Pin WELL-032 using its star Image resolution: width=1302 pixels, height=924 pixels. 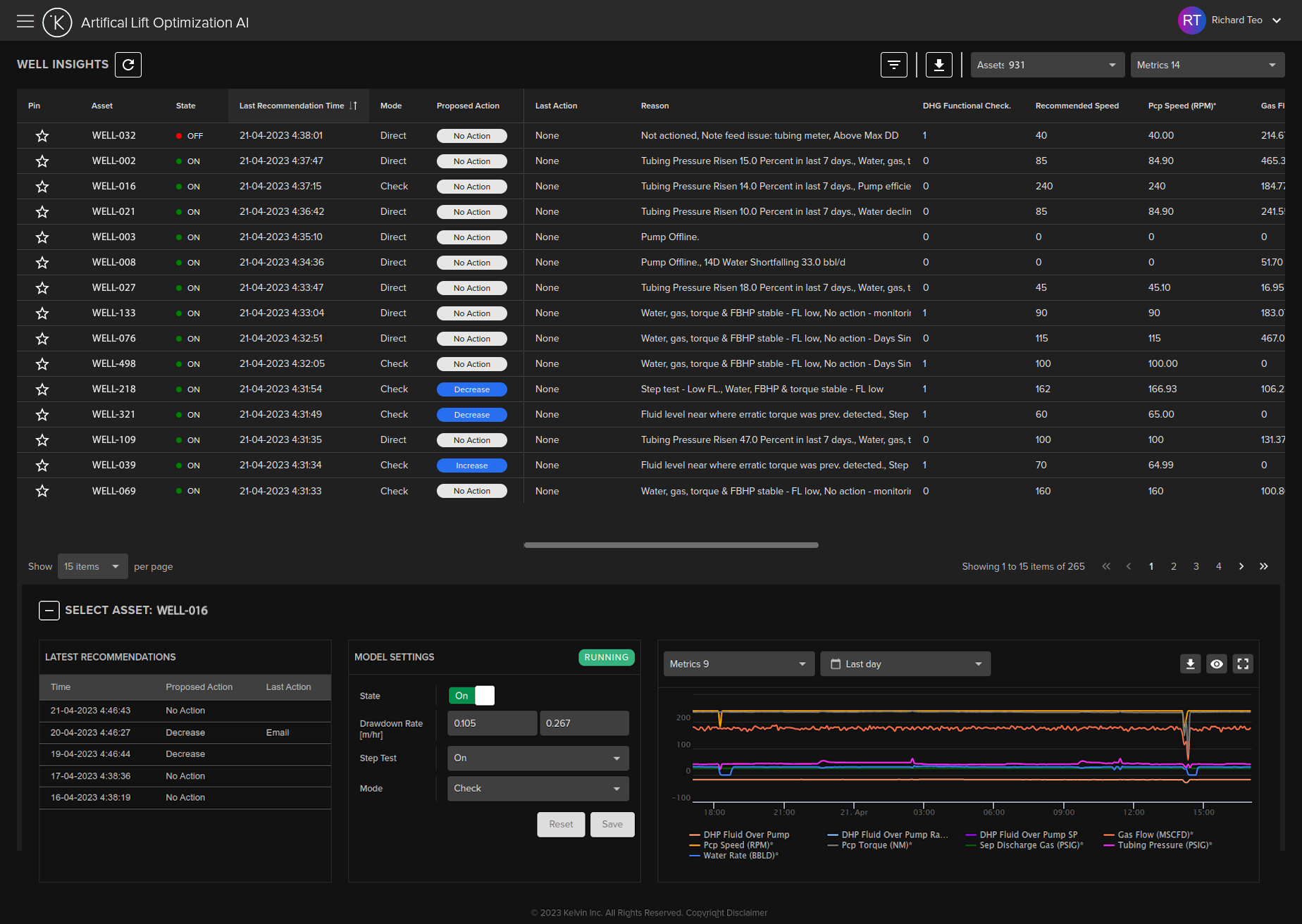[x=42, y=135]
